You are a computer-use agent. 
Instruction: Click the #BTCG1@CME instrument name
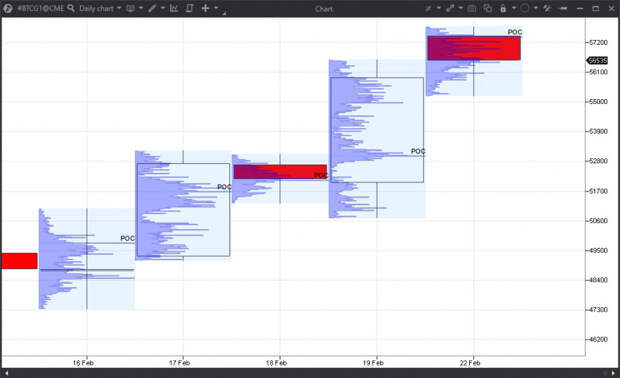[x=41, y=8]
